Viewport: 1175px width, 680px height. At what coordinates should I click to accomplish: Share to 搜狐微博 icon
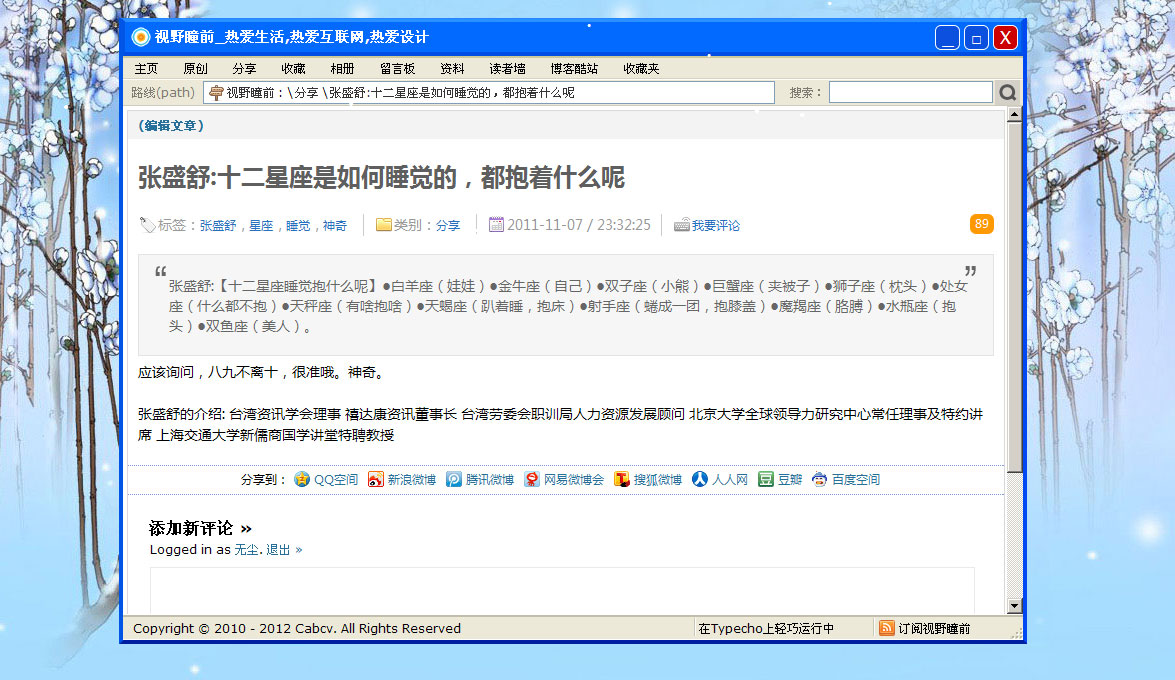tap(622, 480)
